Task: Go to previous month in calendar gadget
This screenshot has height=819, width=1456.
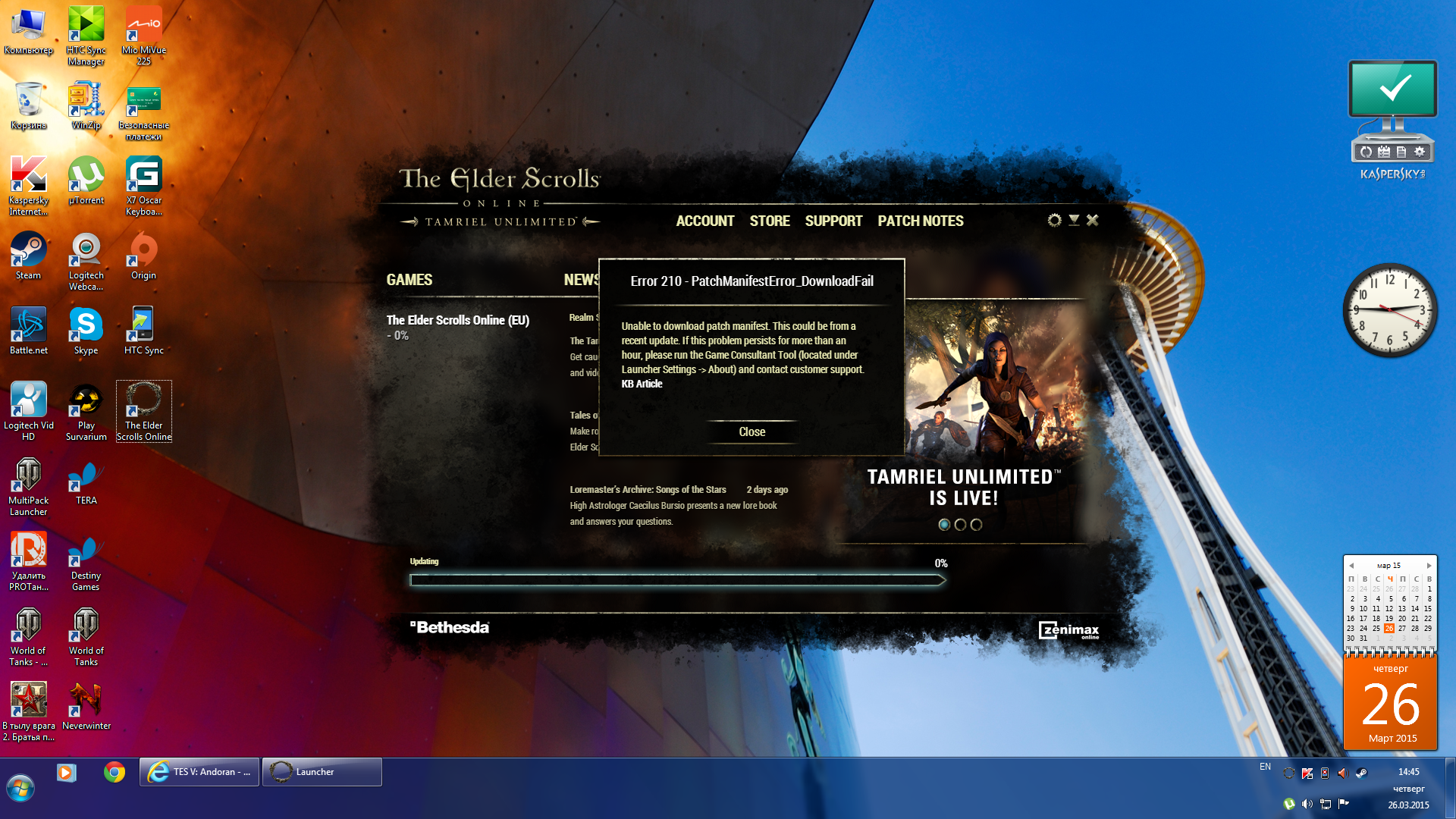Action: coord(1351,566)
